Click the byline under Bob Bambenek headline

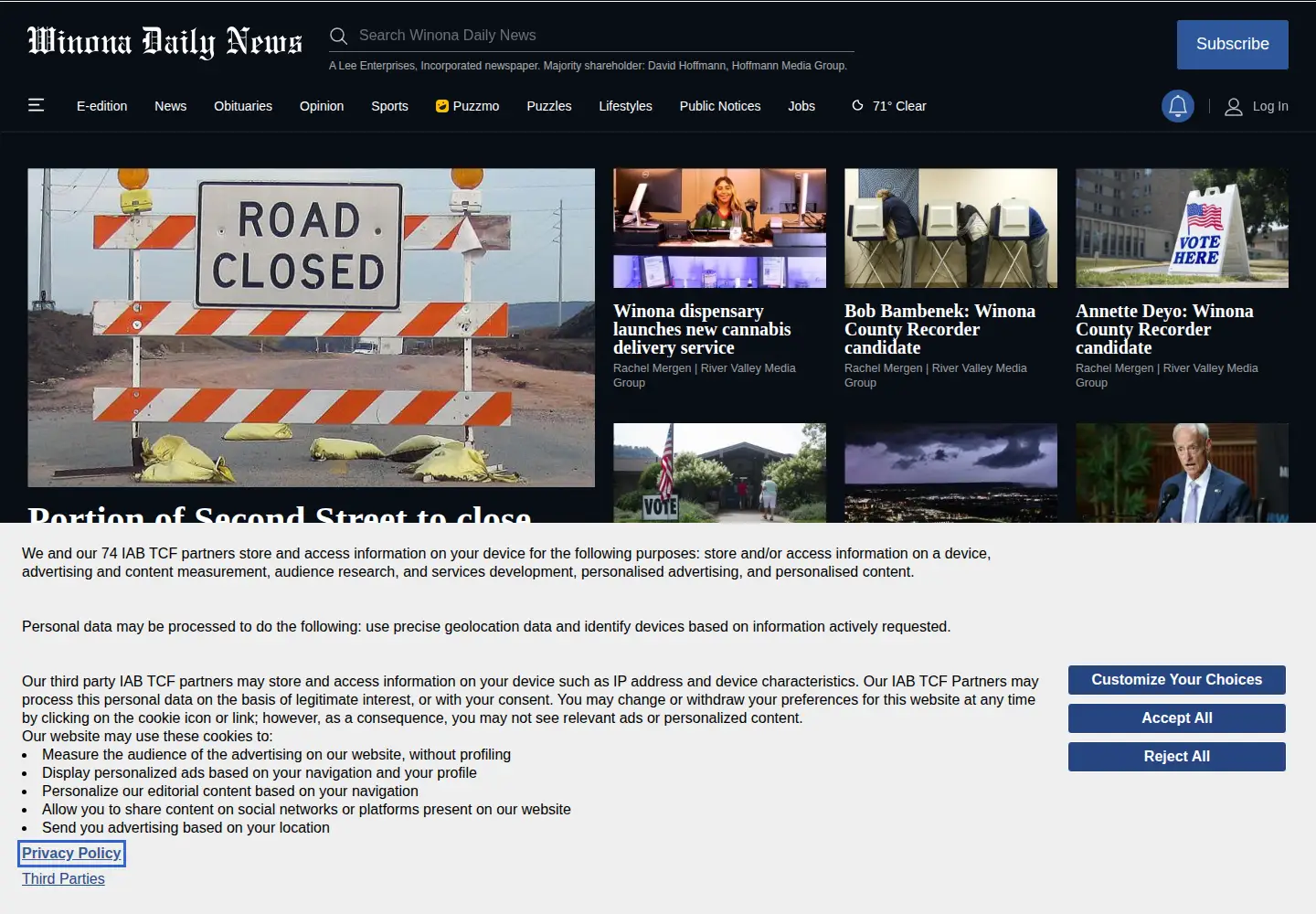[x=935, y=376]
